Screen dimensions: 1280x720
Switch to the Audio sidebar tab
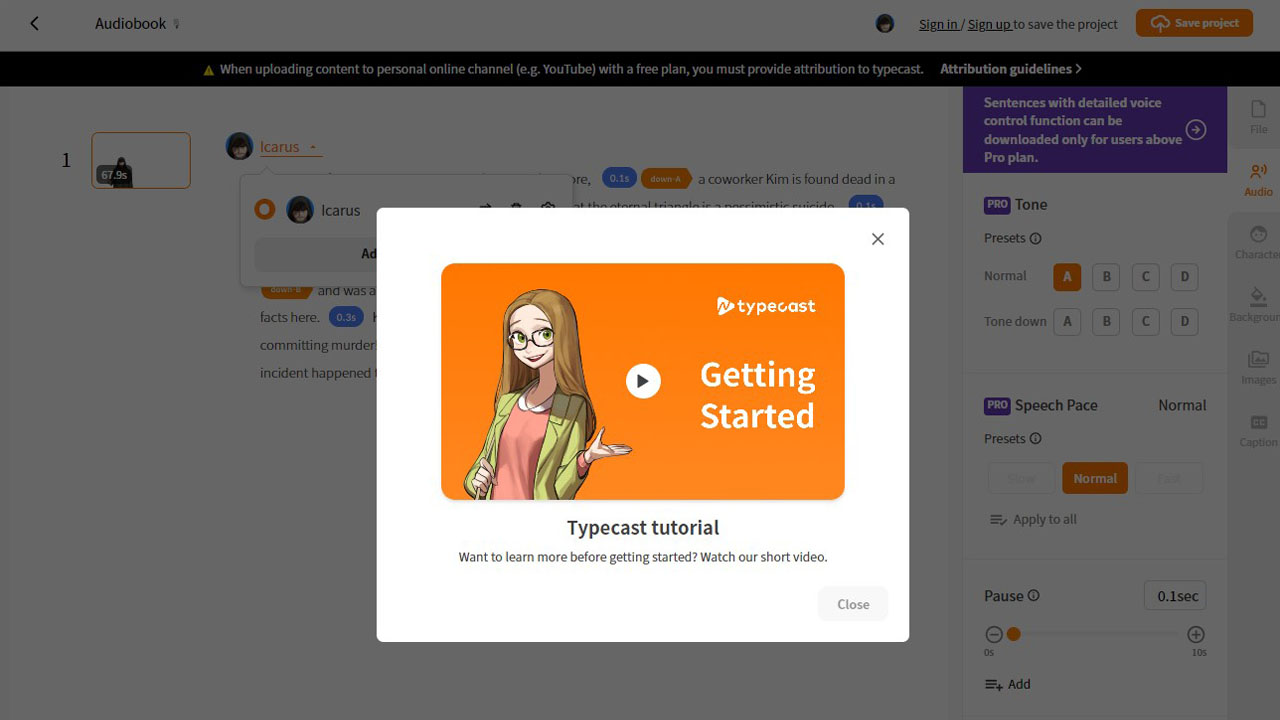tap(1258, 180)
